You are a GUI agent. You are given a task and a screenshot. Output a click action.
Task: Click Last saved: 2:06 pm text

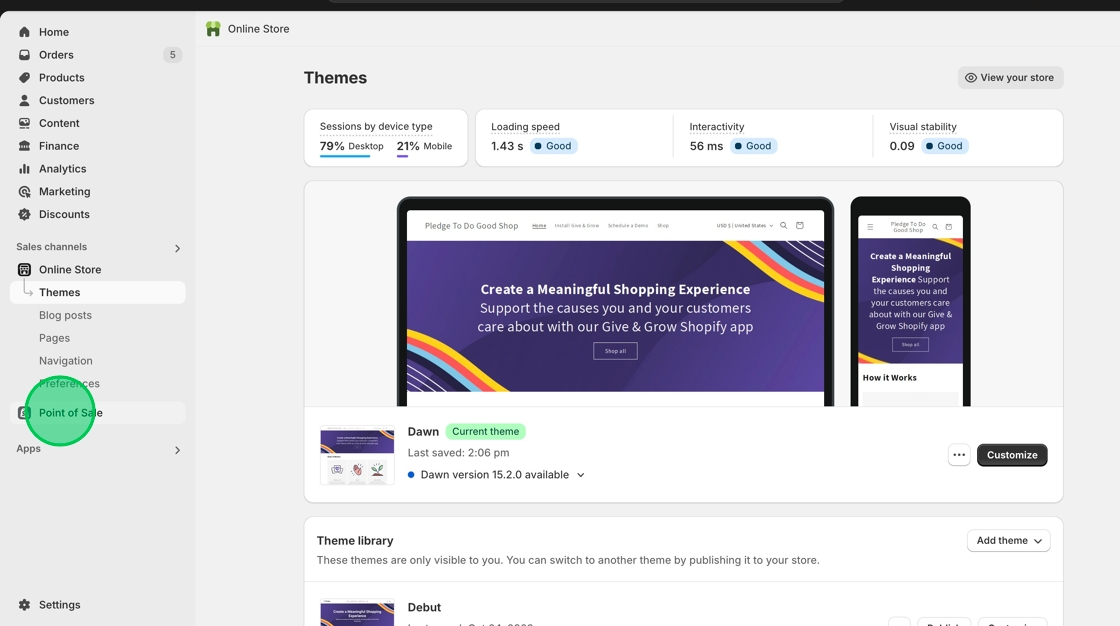pyautogui.click(x=459, y=453)
